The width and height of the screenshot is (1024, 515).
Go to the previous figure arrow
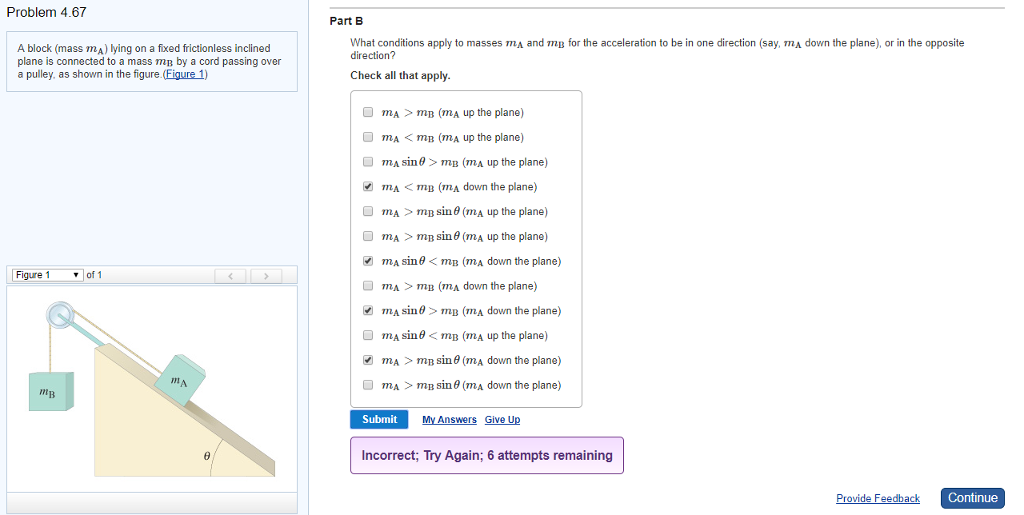pos(232,275)
